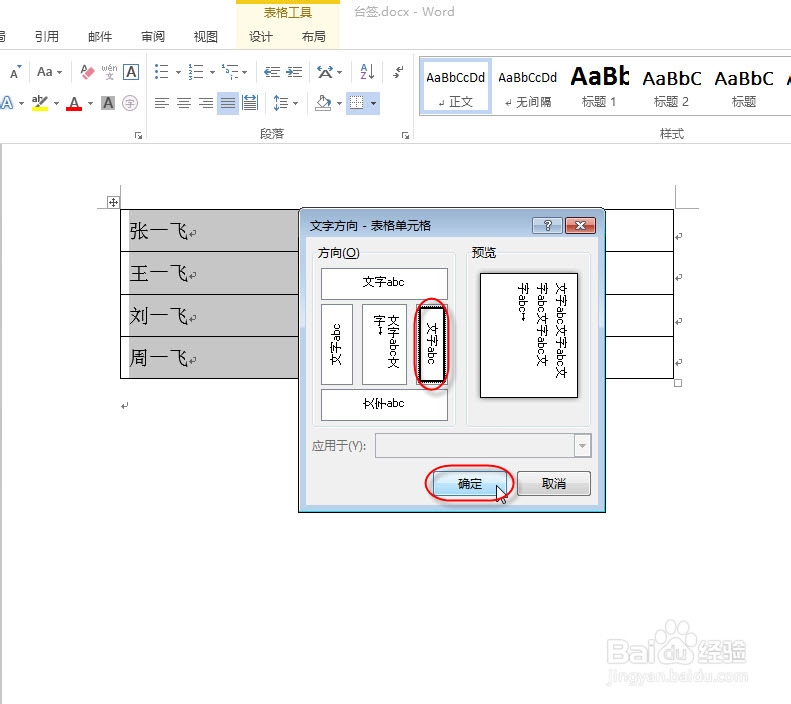The image size is (791, 704).
Task: Expand the bullets dropdown arrow
Action: pyautogui.click(x=178, y=73)
